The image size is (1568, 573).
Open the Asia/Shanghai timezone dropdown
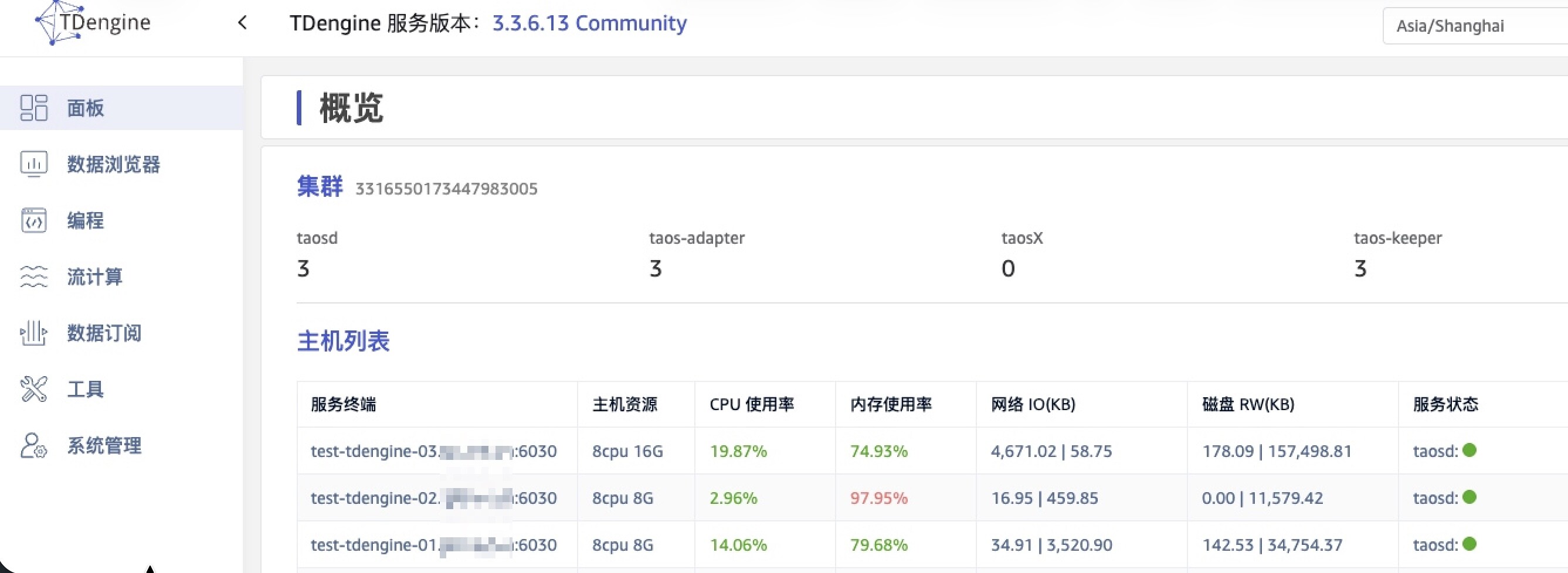coord(1473,26)
